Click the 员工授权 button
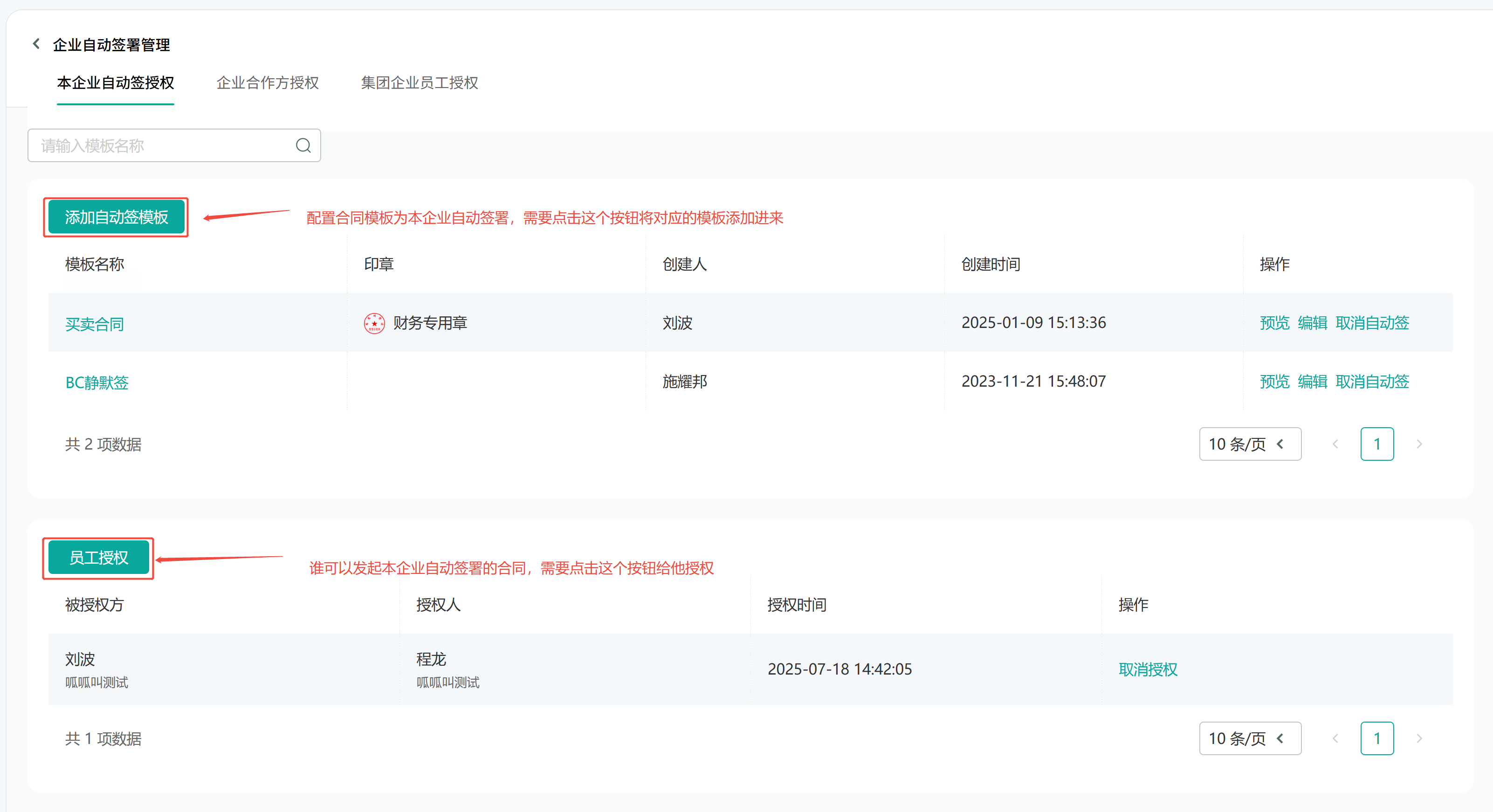 pos(98,558)
